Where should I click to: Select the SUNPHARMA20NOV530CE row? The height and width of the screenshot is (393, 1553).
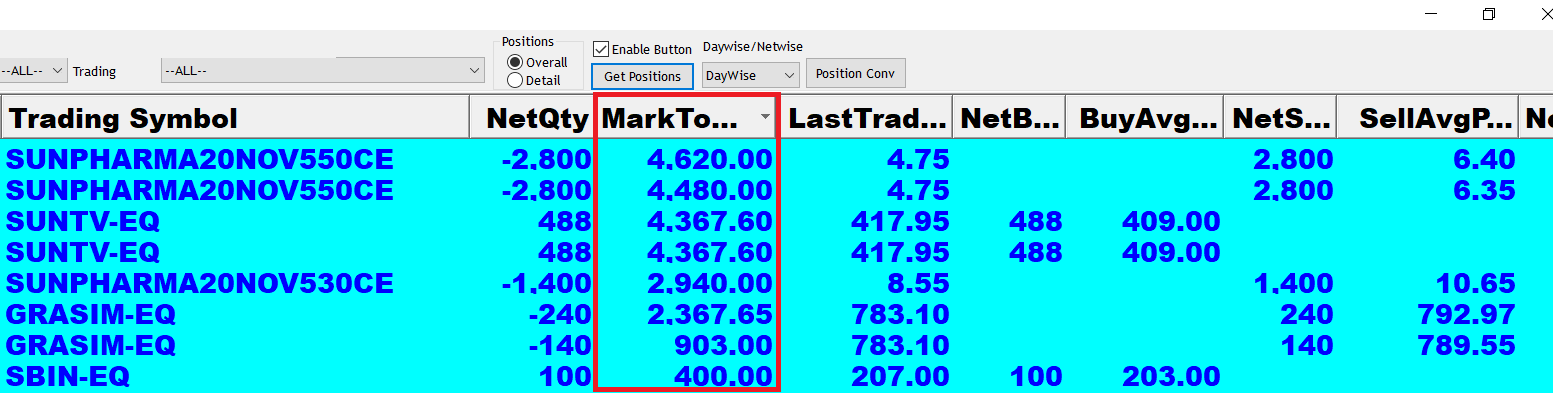tap(776, 284)
